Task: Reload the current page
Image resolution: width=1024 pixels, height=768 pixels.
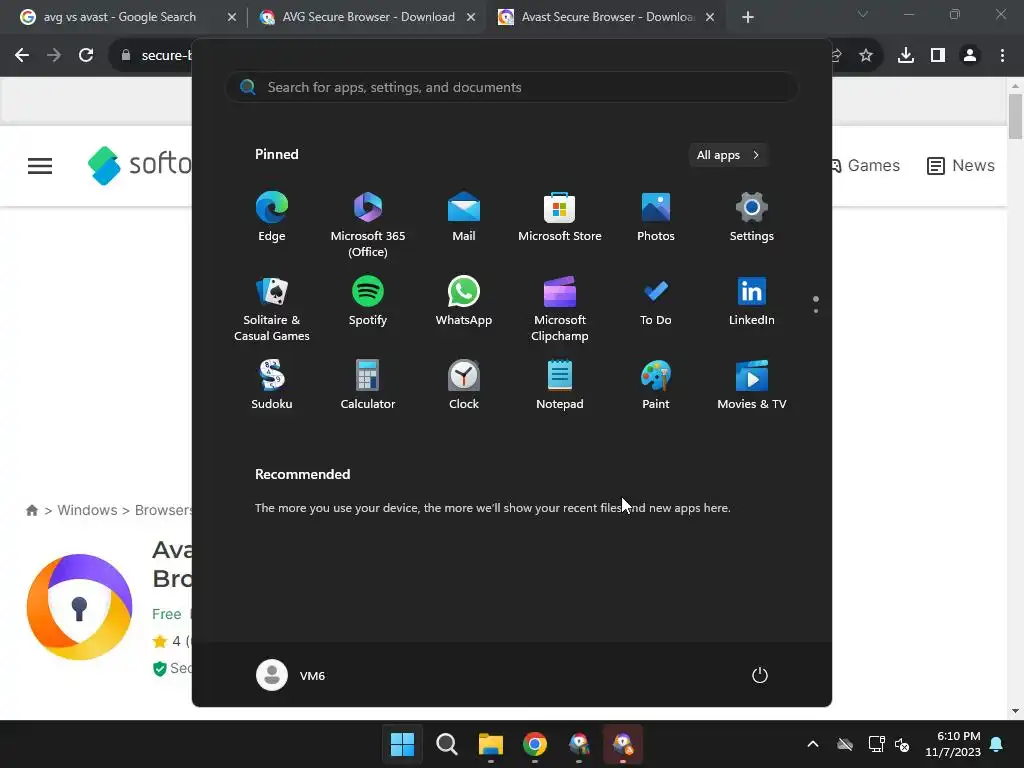Action: pos(86,56)
